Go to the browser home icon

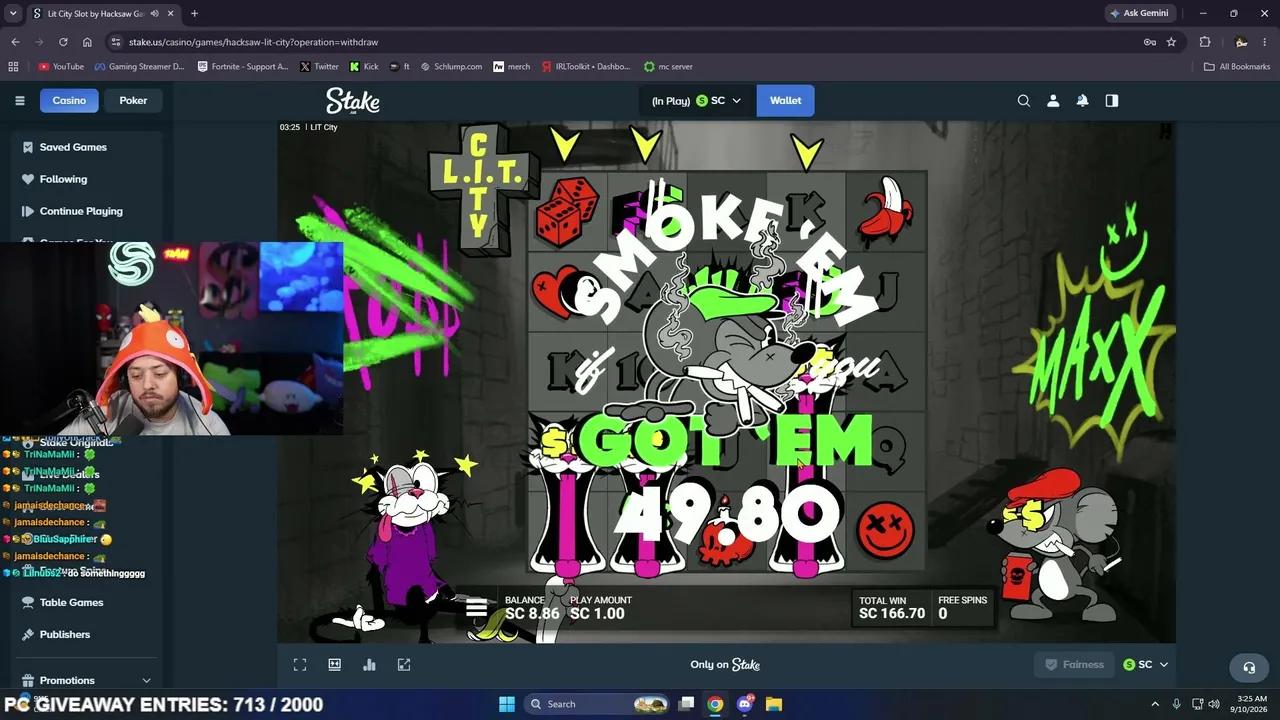(x=87, y=42)
